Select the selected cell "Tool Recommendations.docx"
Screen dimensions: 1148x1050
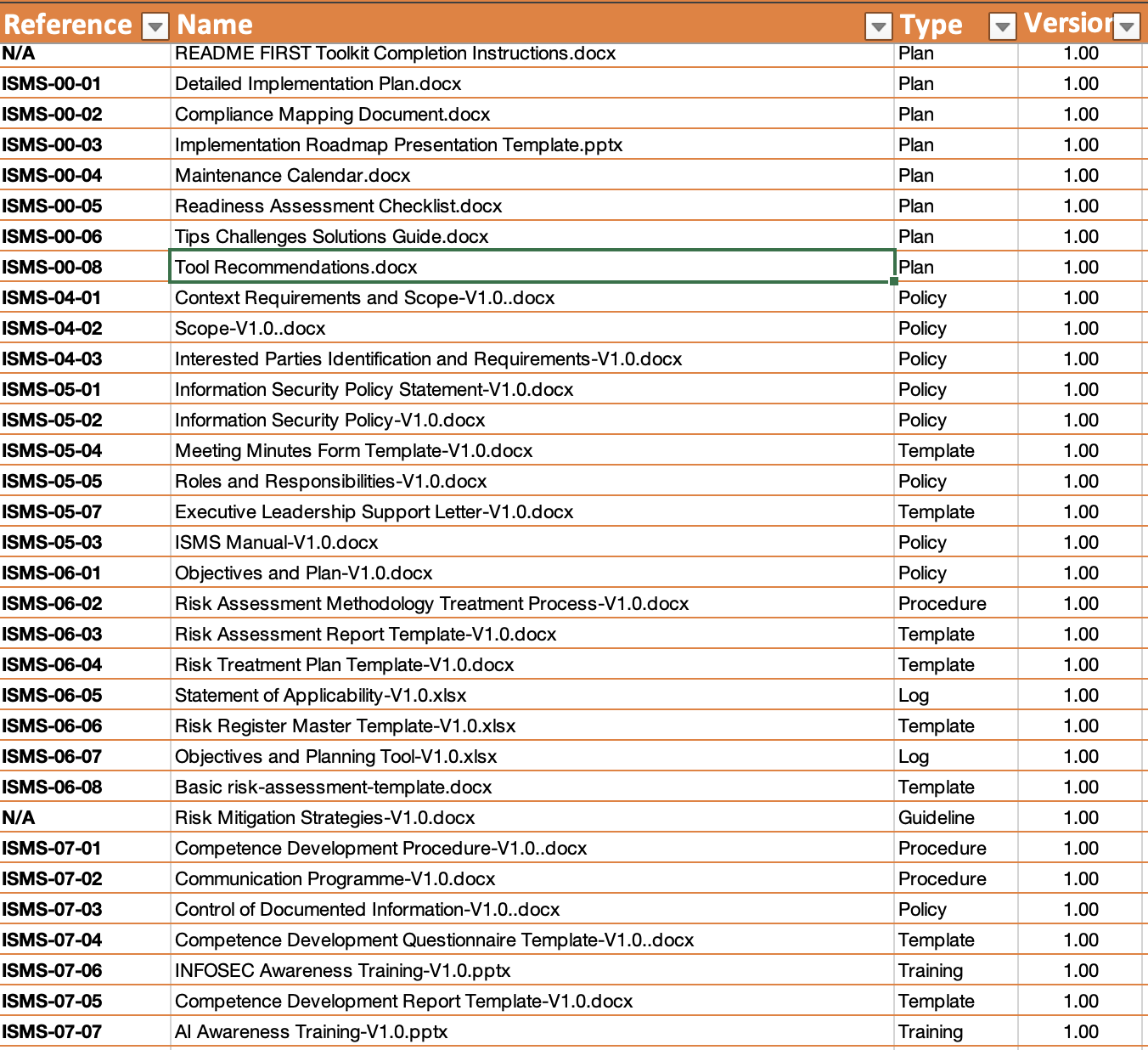pyautogui.click(x=532, y=267)
